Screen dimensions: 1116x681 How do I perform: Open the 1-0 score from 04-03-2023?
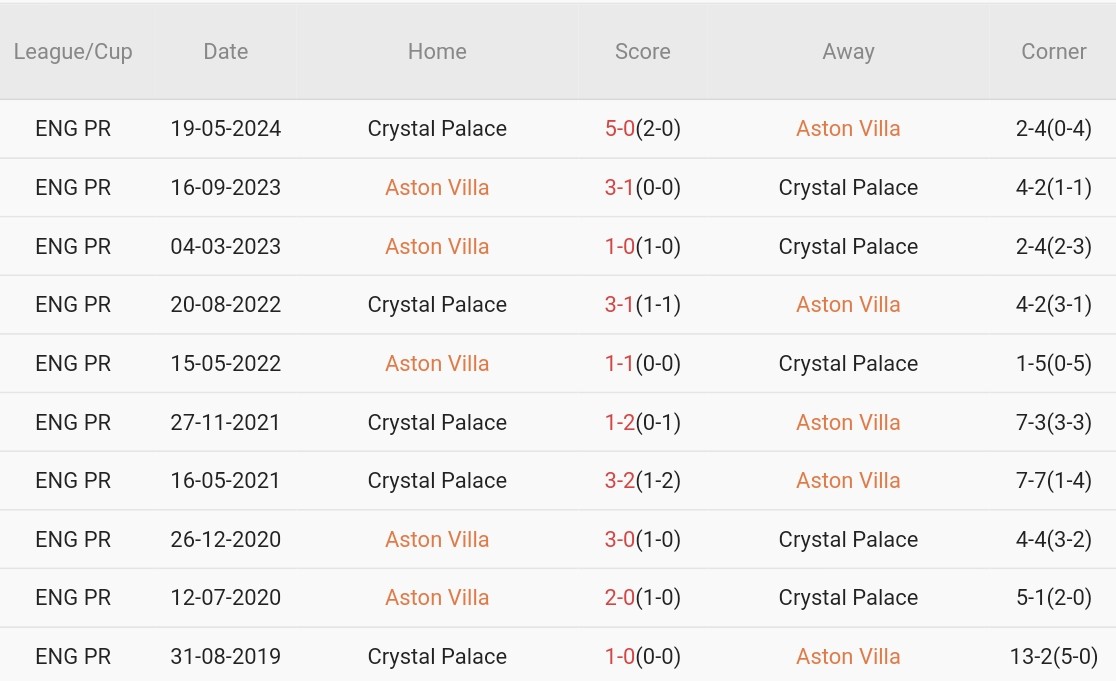click(x=620, y=247)
